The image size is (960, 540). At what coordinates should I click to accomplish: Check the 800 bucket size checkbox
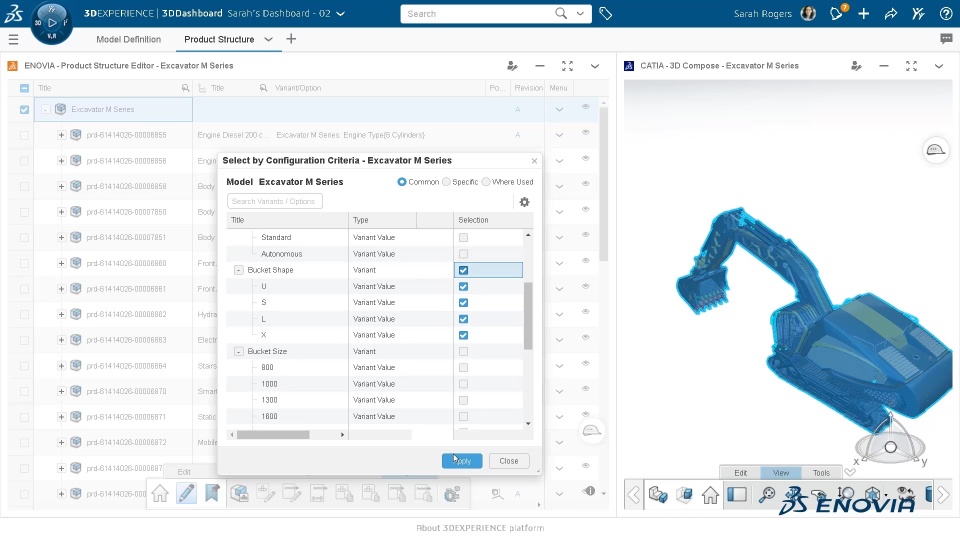point(463,367)
